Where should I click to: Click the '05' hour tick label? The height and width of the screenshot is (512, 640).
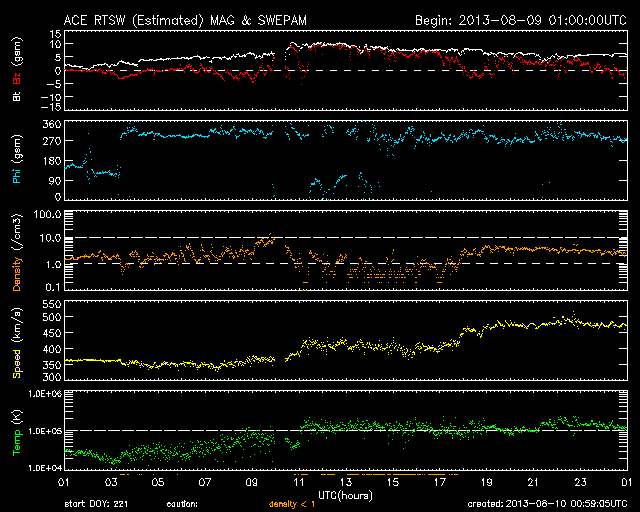point(158,483)
